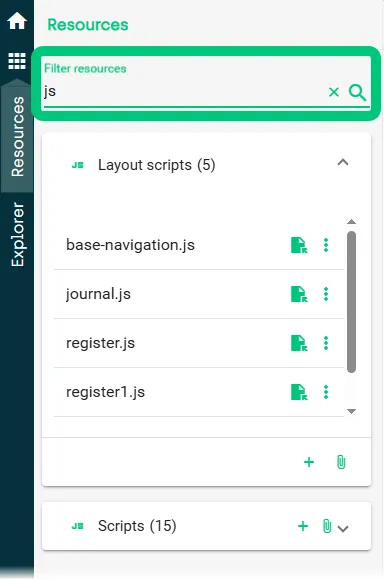Open base-navigation.js file edit icon
Image resolution: width=384 pixels, height=580 pixels.
click(299, 245)
